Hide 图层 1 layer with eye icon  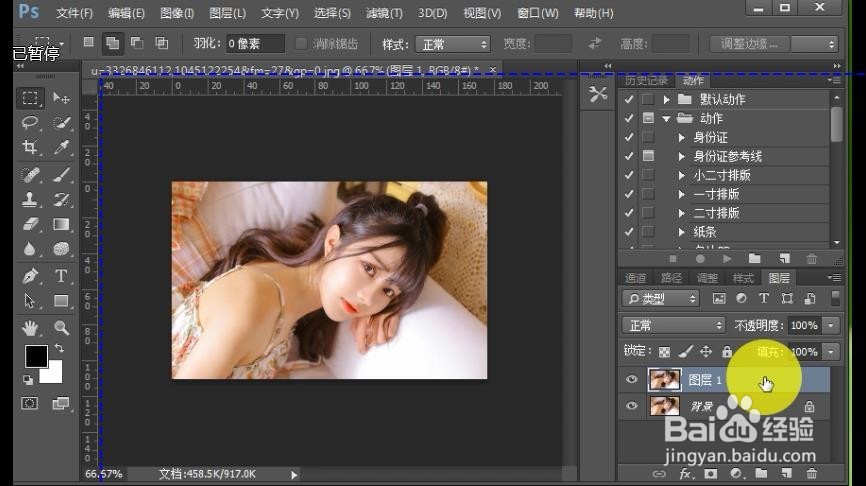pos(632,380)
